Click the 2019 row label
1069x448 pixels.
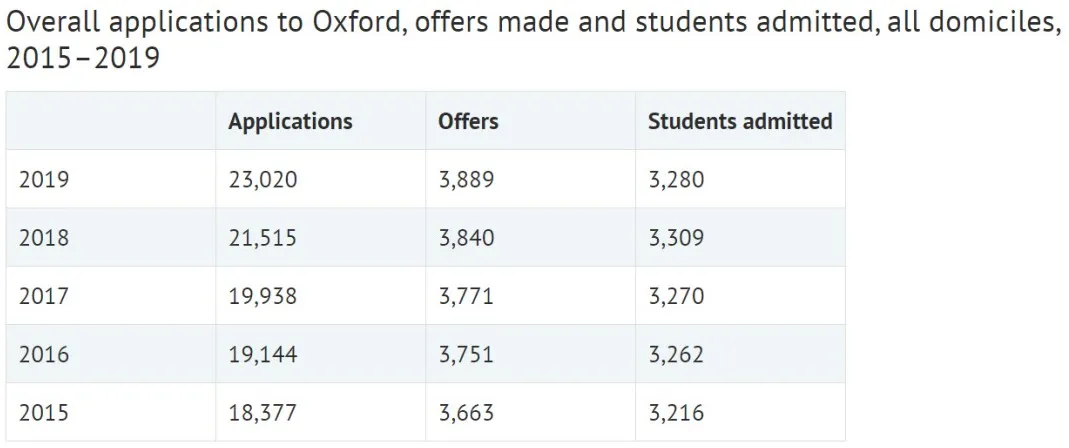(x=44, y=180)
